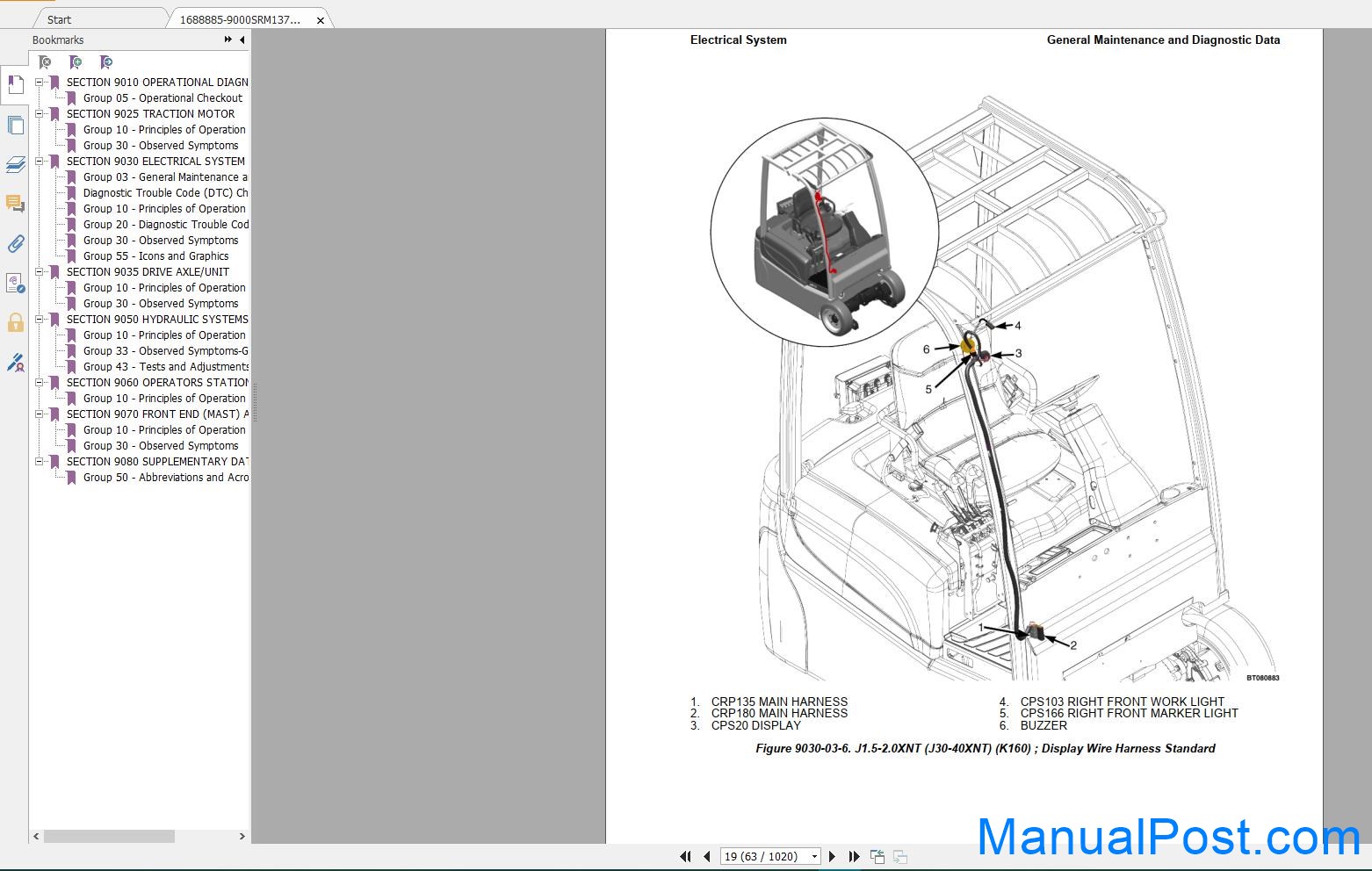The height and width of the screenshot is (871, 1372).
Task: Open the Page Thumbnails panel icon
Action: [x=15, y=125]
